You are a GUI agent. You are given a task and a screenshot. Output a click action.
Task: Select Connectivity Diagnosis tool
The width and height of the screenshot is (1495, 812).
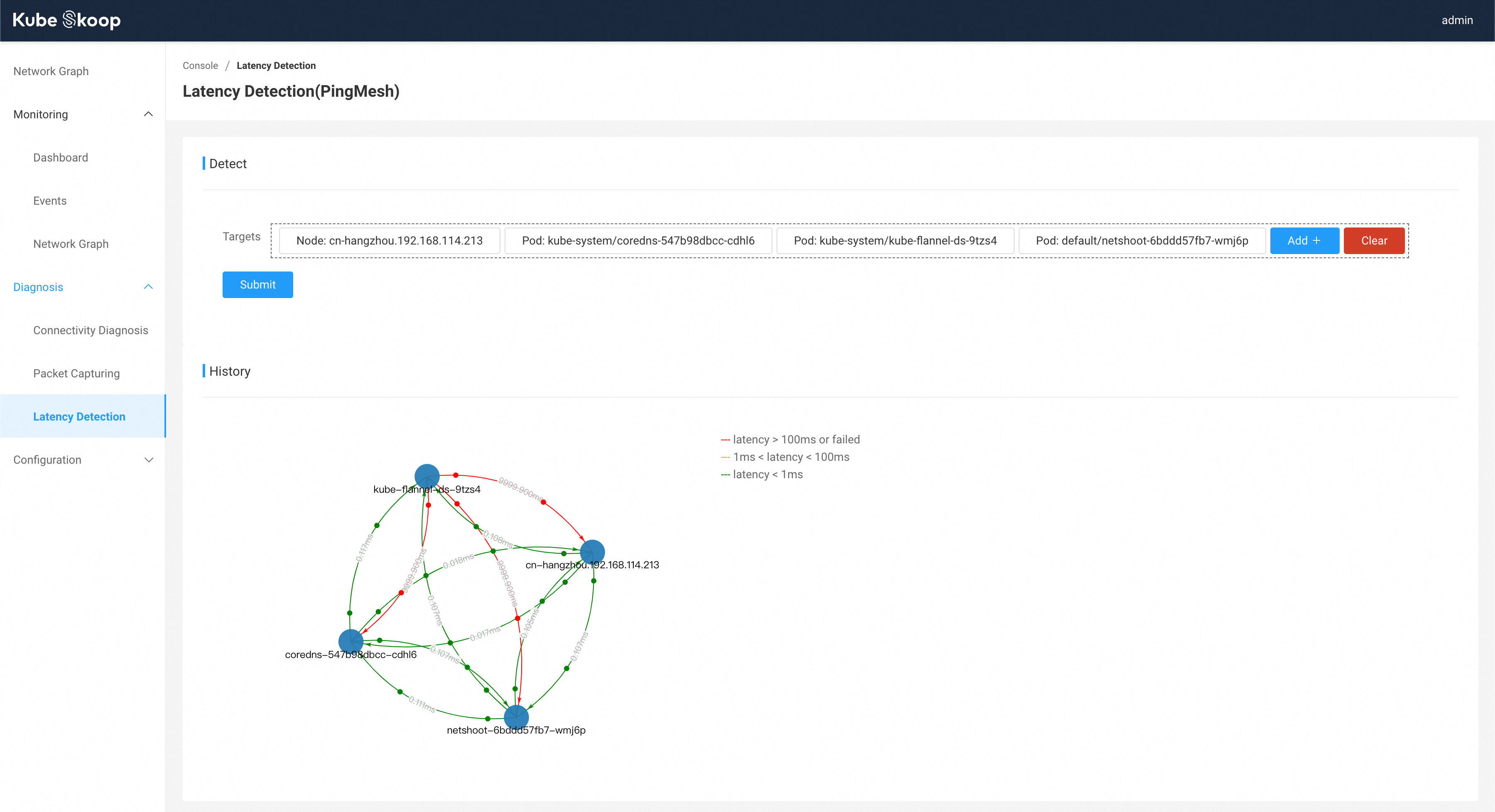pyautogui.click(x=91, y=330)
